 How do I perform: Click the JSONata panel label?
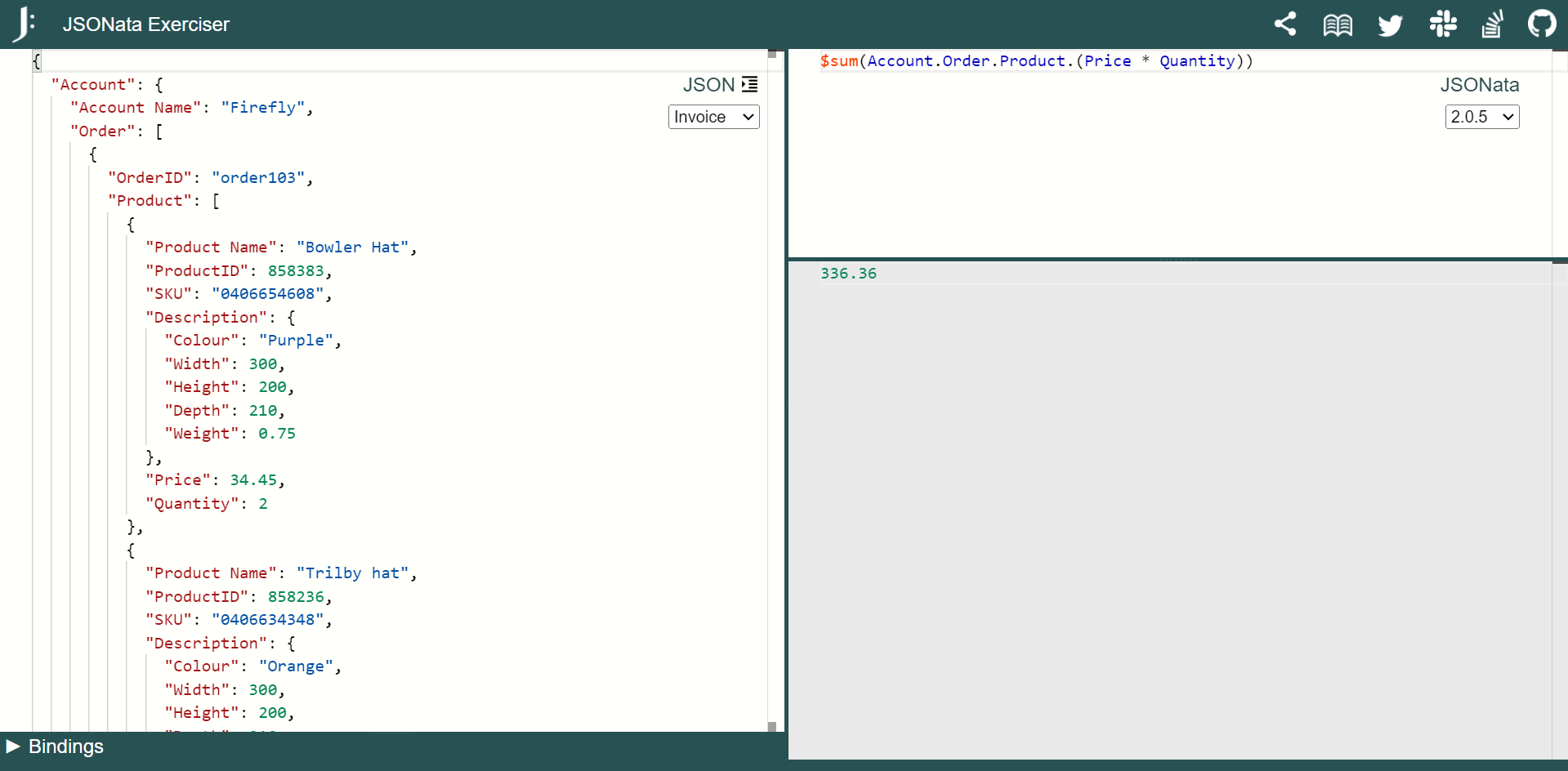(x=1479, y=85)
